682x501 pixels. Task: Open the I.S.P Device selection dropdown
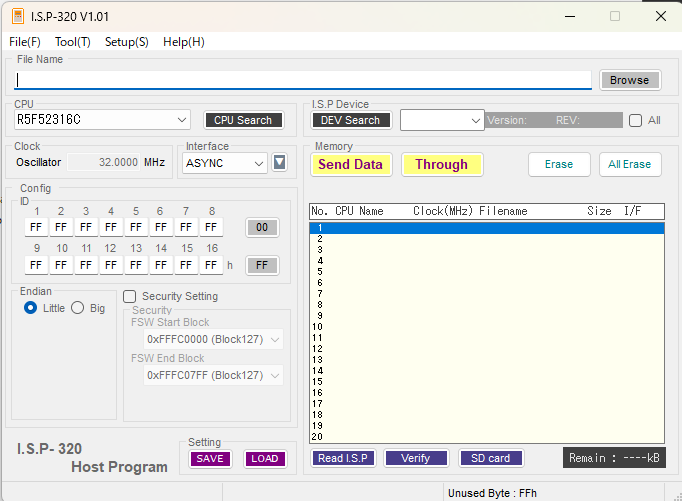[x=442, y=120]
